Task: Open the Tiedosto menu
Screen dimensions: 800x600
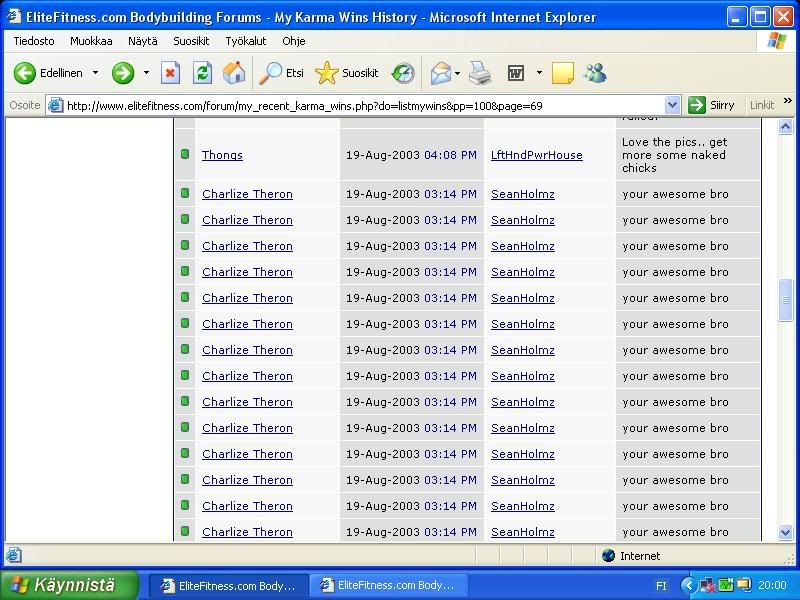Action: pos(34,41)
